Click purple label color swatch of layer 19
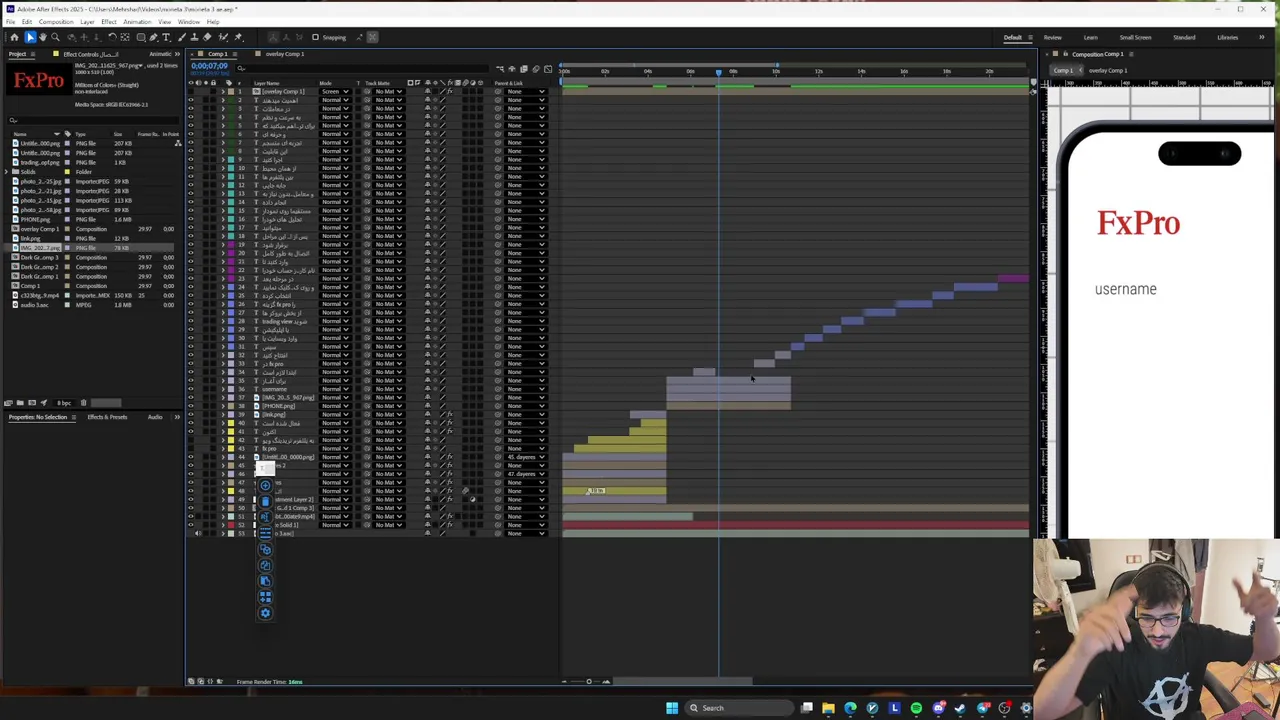Image resolution: width=1280 pixels, height=720 pixels. pyautogui.click(x=231, y=244)
